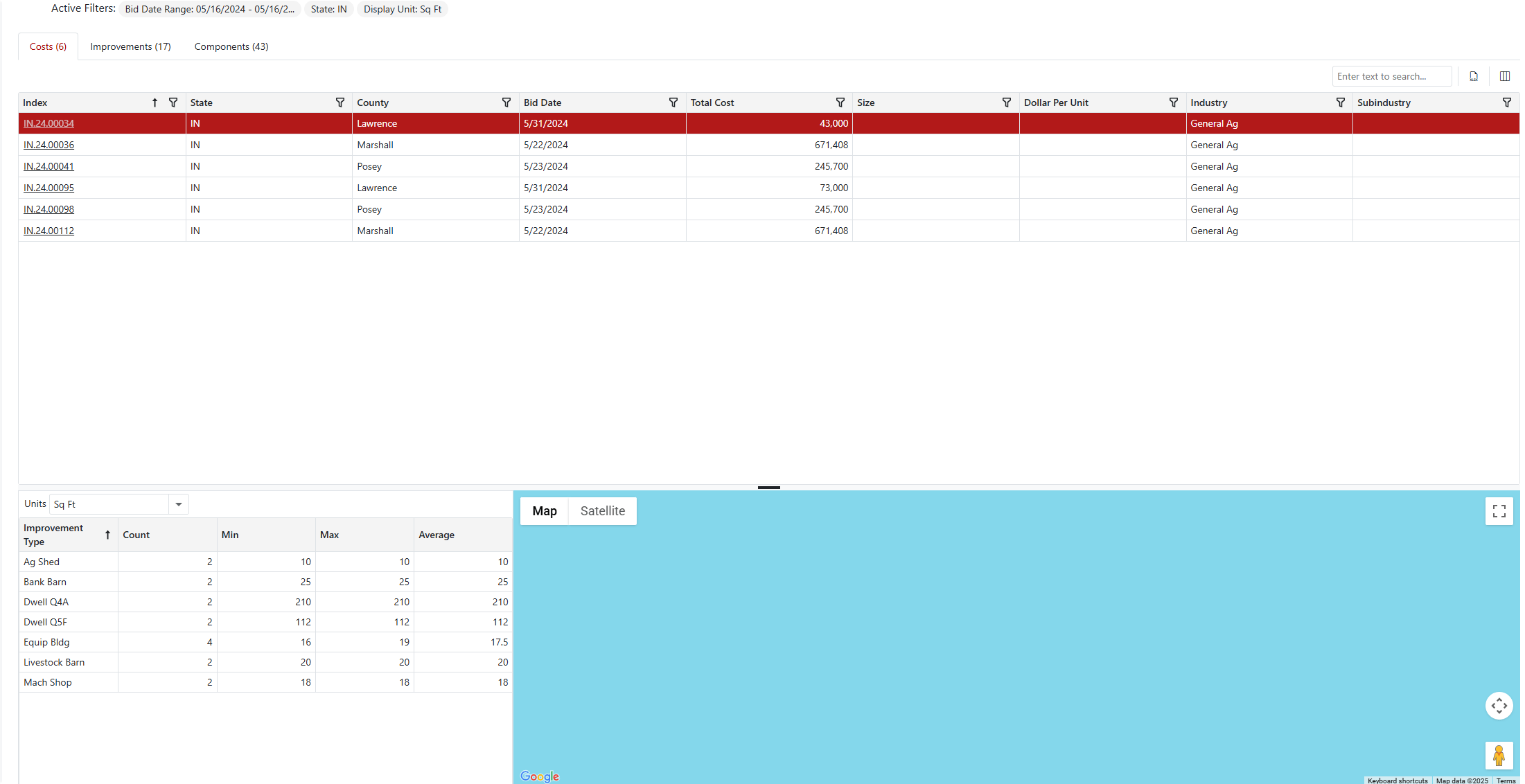This screenshot has width=1525, height=784.
Task: Click the search text field
Action: [1391, 76]
